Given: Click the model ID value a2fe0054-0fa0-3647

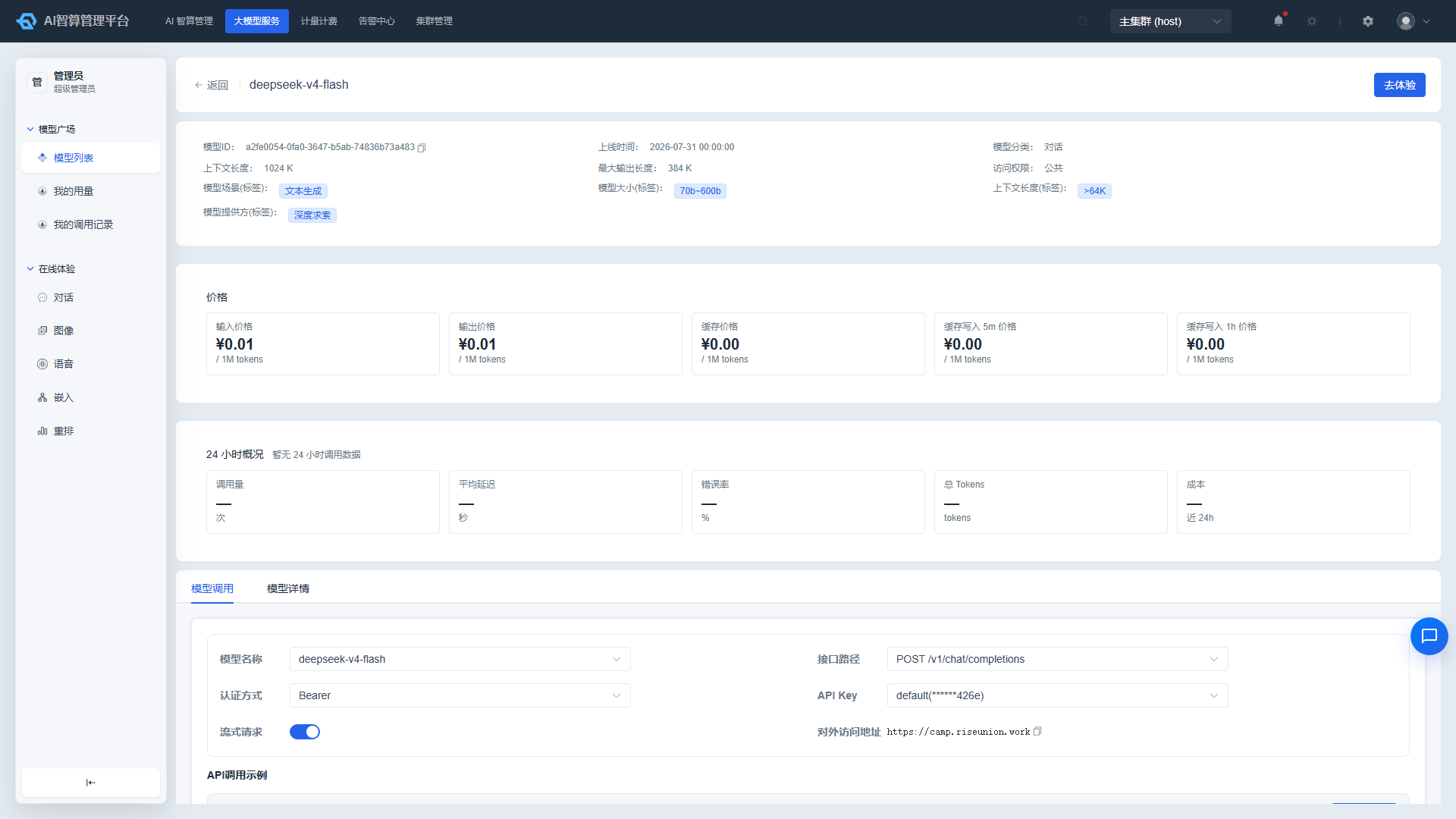Looking at the screenshot, I should (330, 147).
